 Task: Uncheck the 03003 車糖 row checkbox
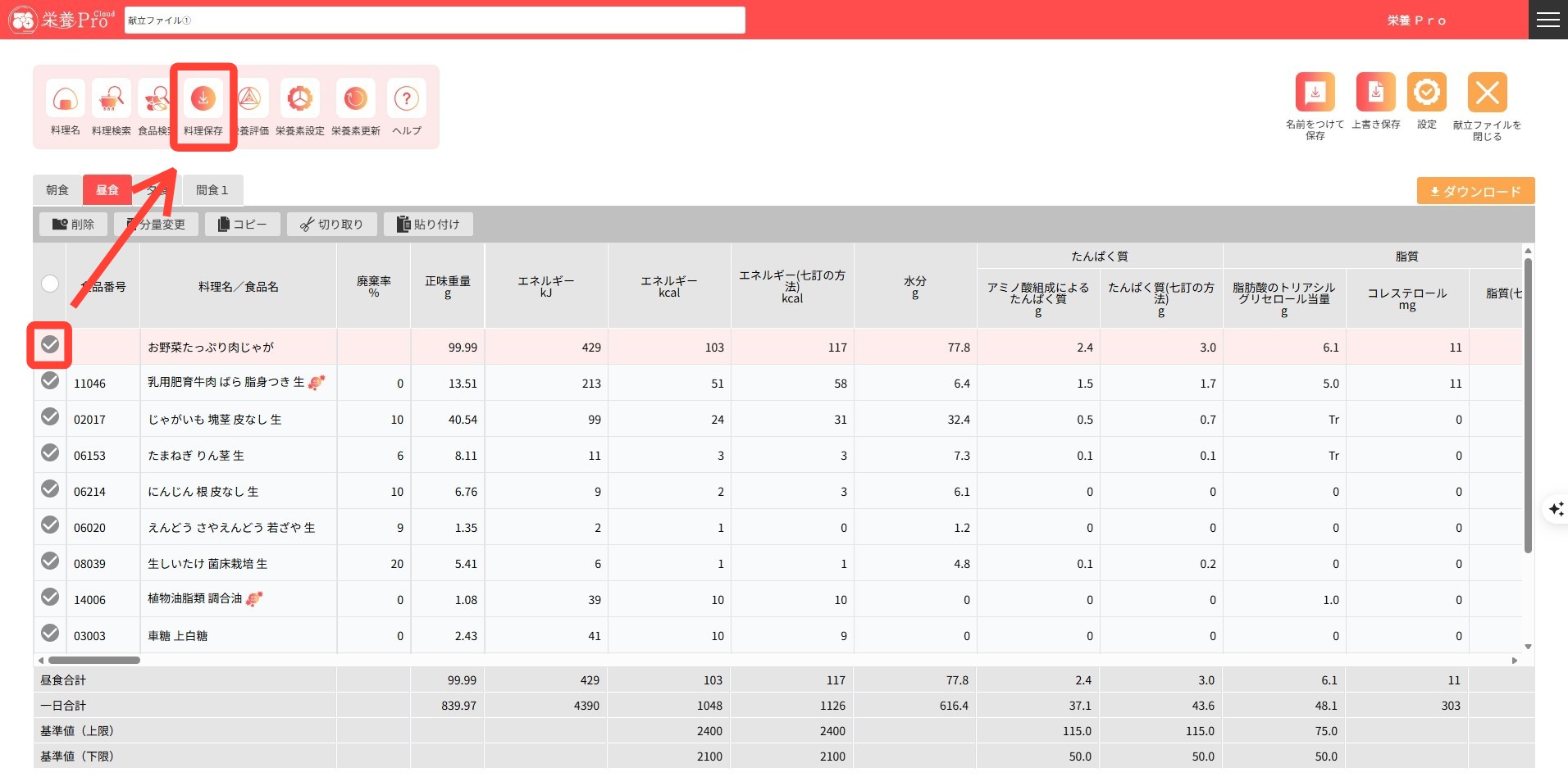coord(50,633)
